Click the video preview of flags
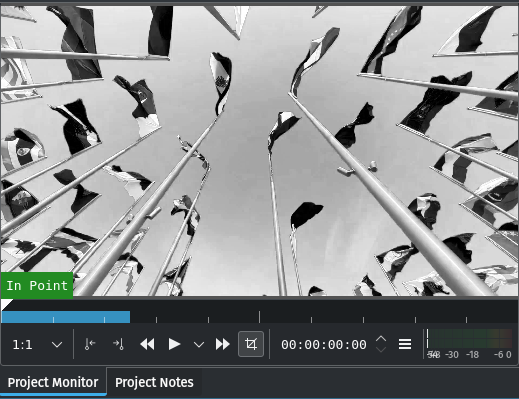The height and width of the screenshot is (399, 519). pos(259,151)
